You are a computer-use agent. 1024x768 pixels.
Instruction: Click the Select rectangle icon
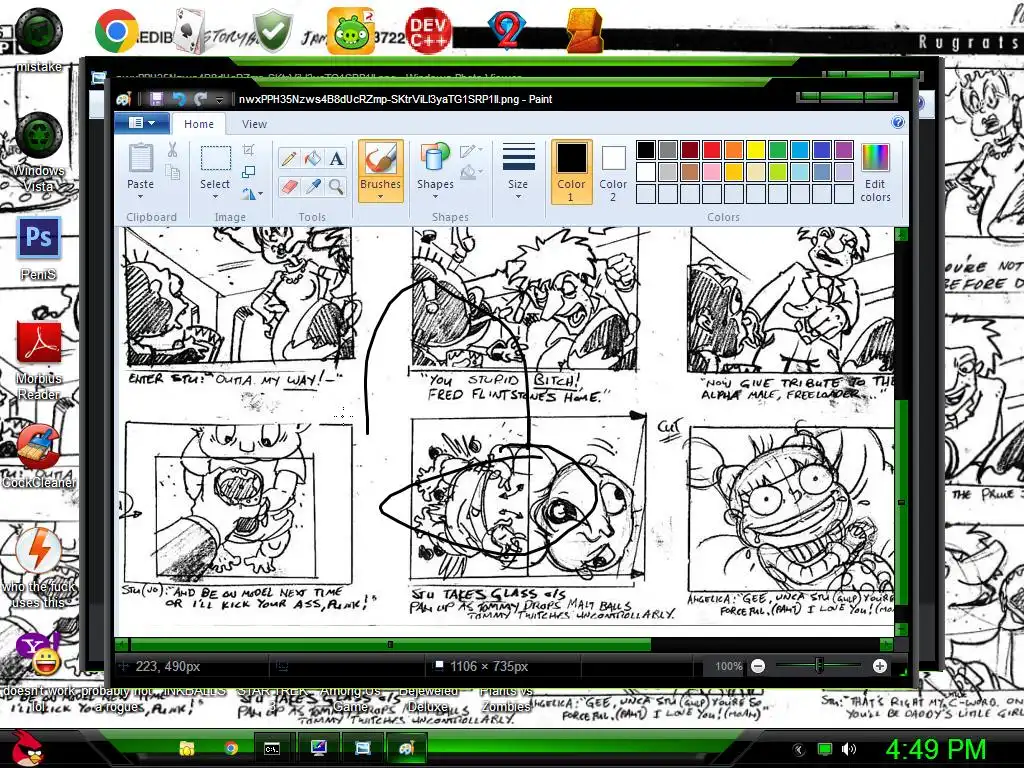(215, 159)
